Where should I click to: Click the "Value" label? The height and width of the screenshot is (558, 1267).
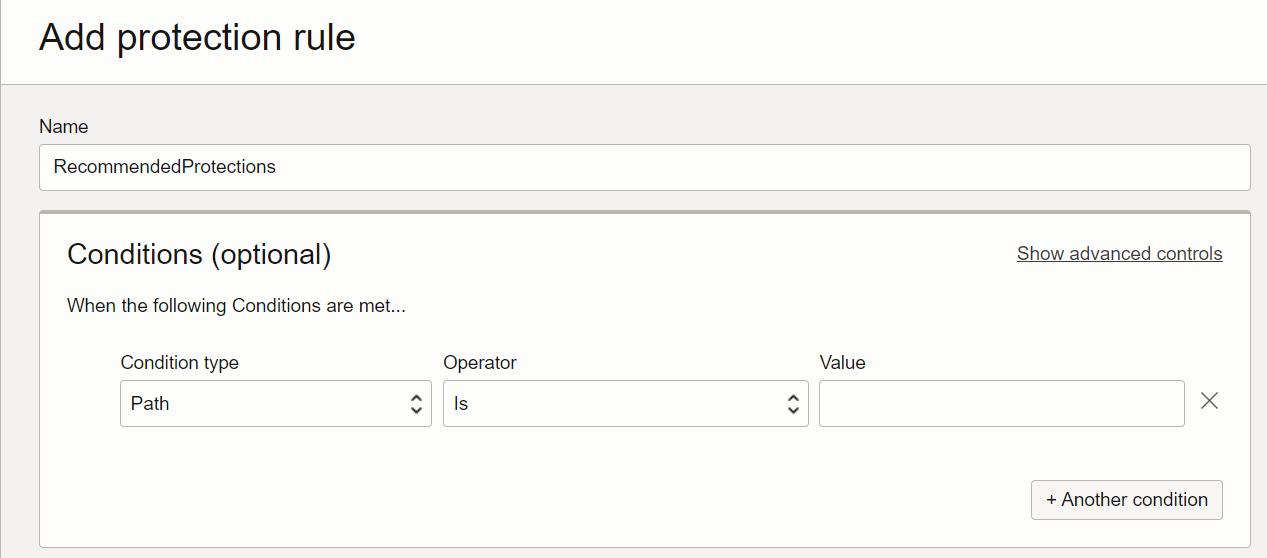point(842,363)
